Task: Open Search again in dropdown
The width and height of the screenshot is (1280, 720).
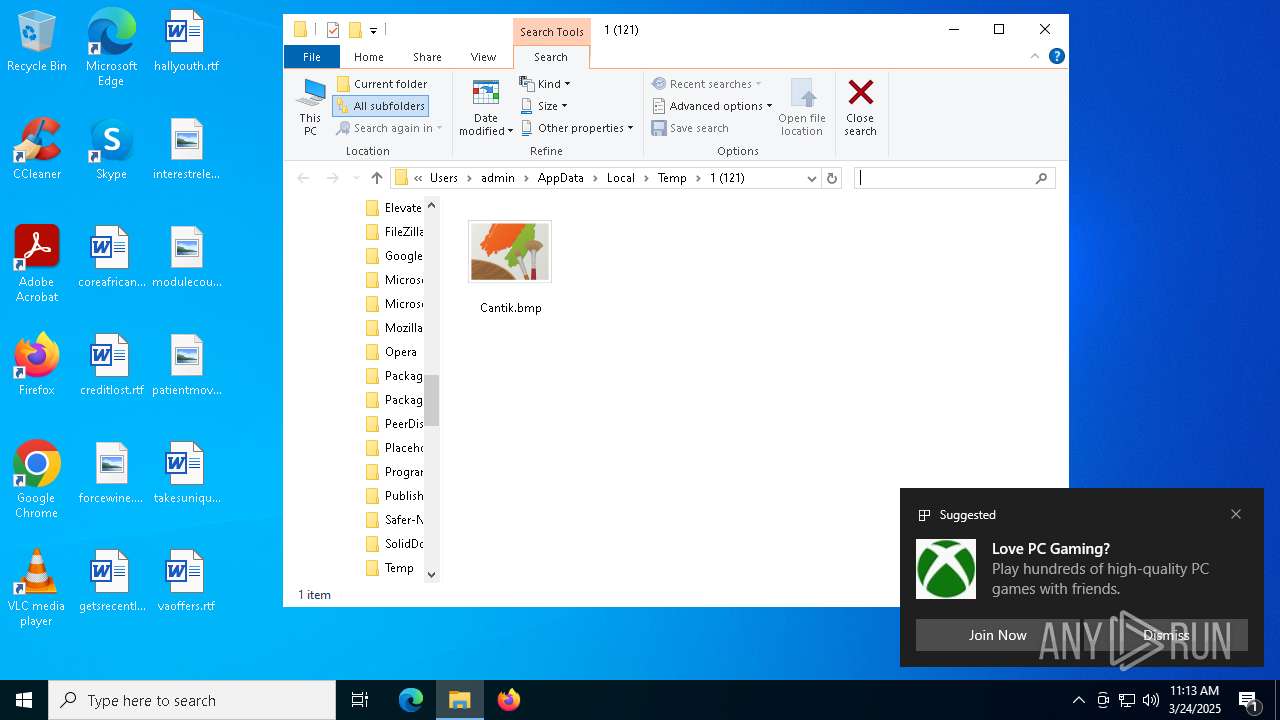Action: 389,128
